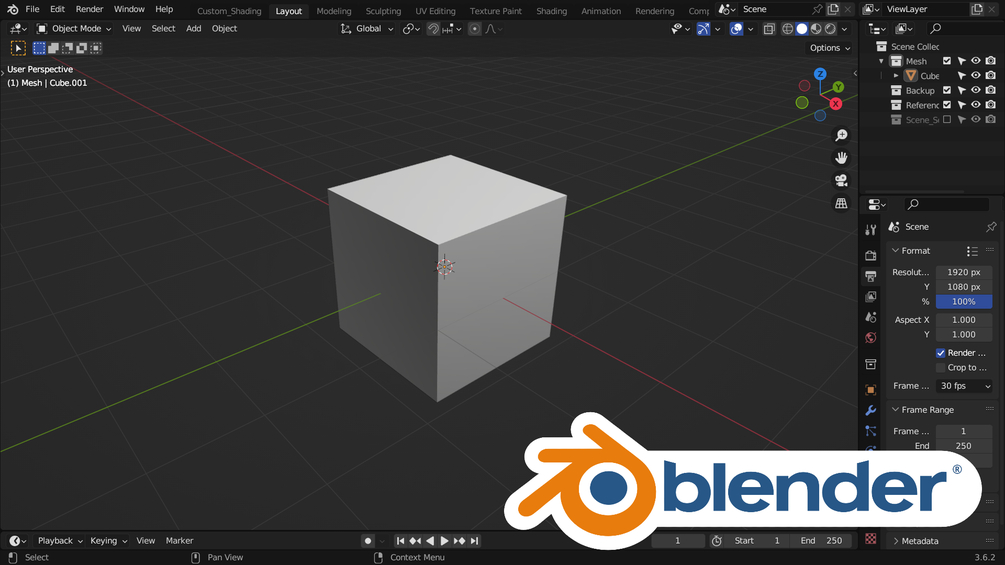This screenshot has width=1005, height=565.
Task: Open the Render menu
Action: point(89,10)
